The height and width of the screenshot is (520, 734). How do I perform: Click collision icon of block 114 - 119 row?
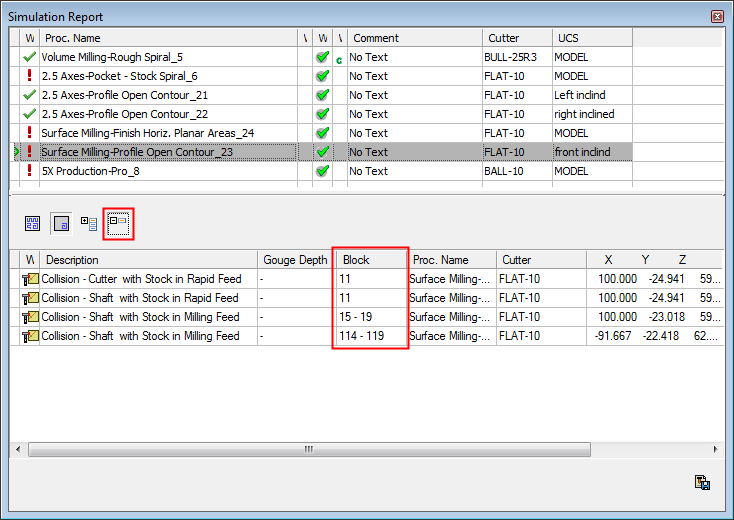point(30,336)
